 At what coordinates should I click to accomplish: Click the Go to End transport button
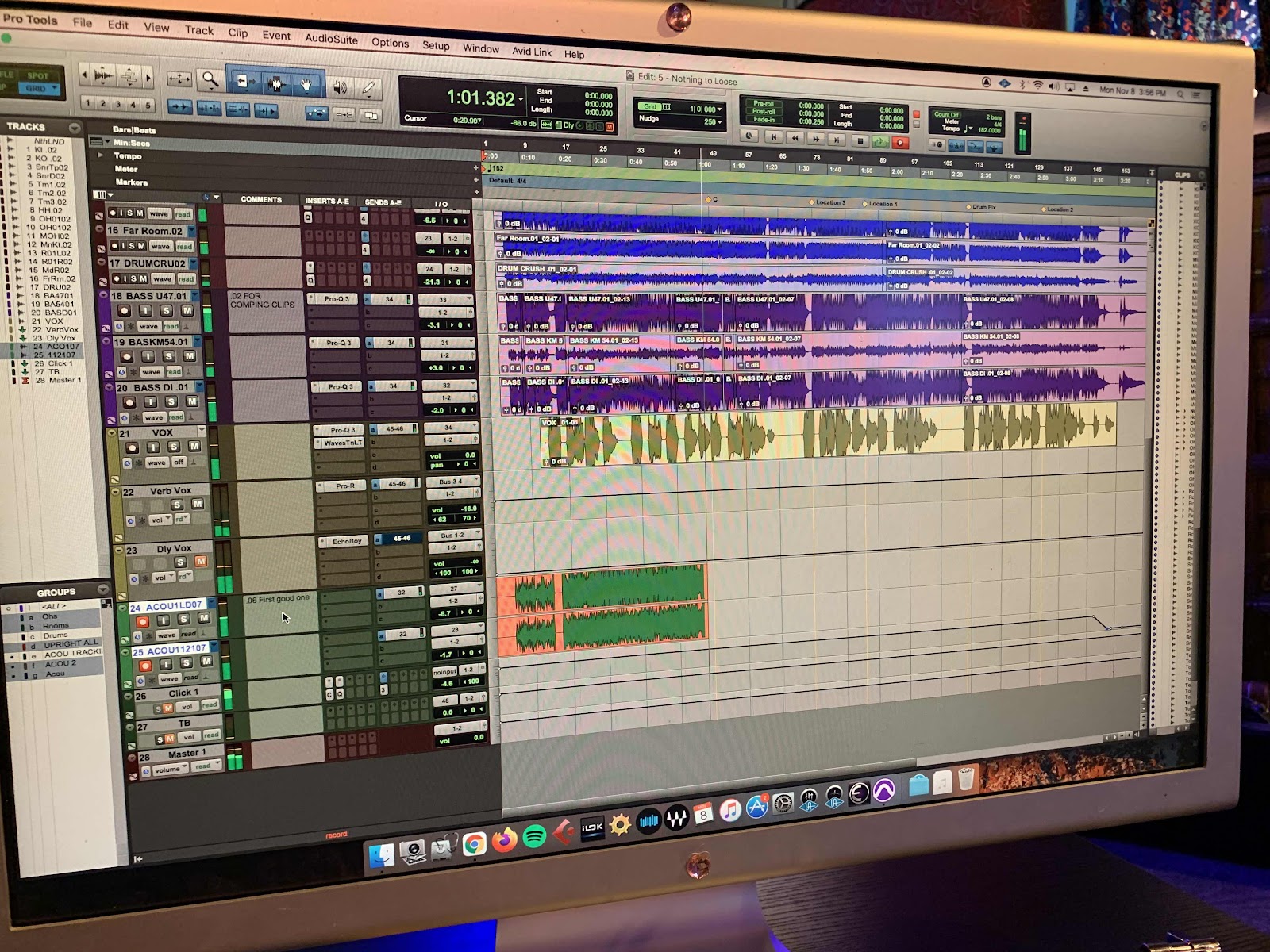click(x=836, y=140)
